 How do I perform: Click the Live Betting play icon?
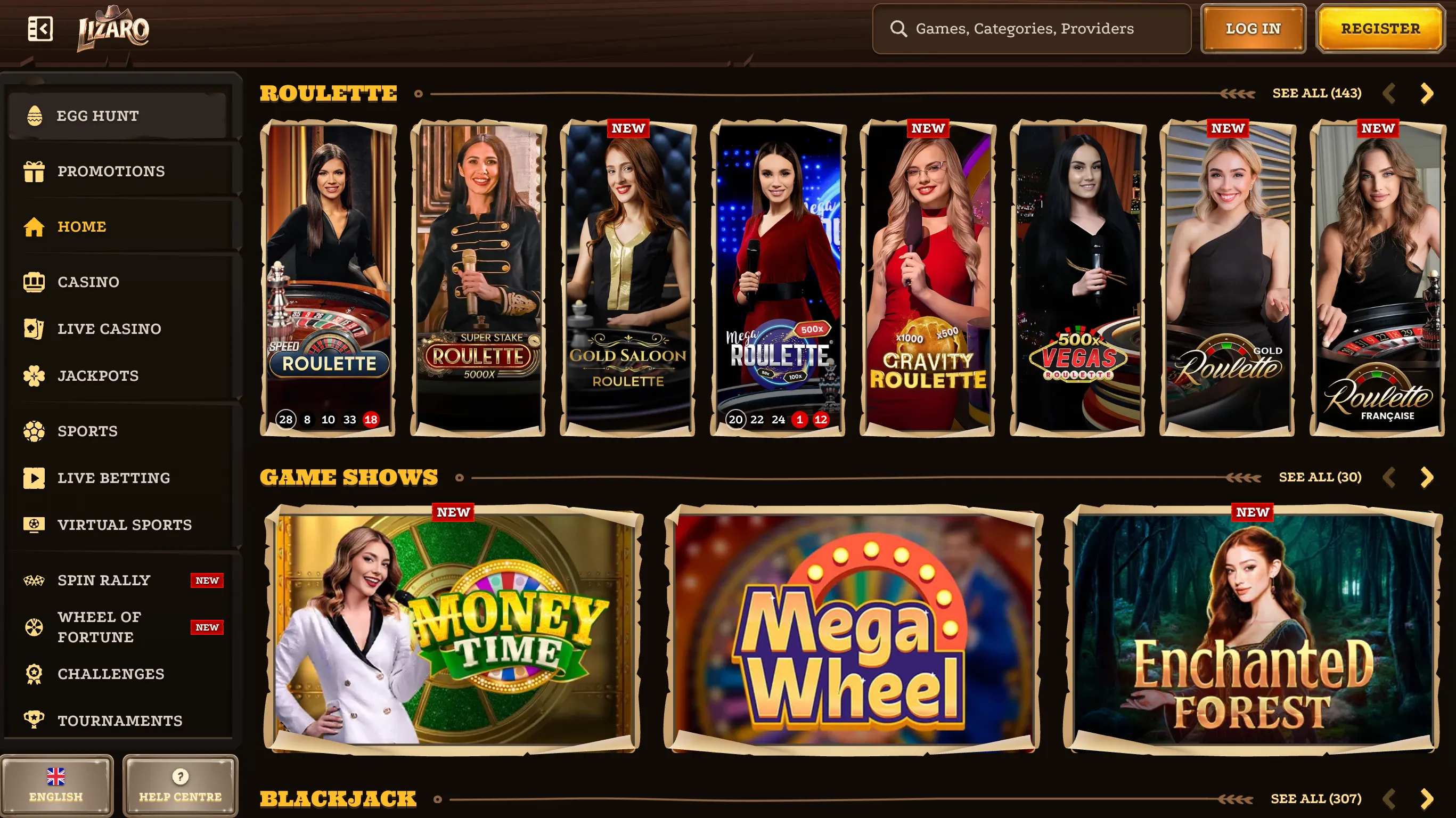point(34,478)
